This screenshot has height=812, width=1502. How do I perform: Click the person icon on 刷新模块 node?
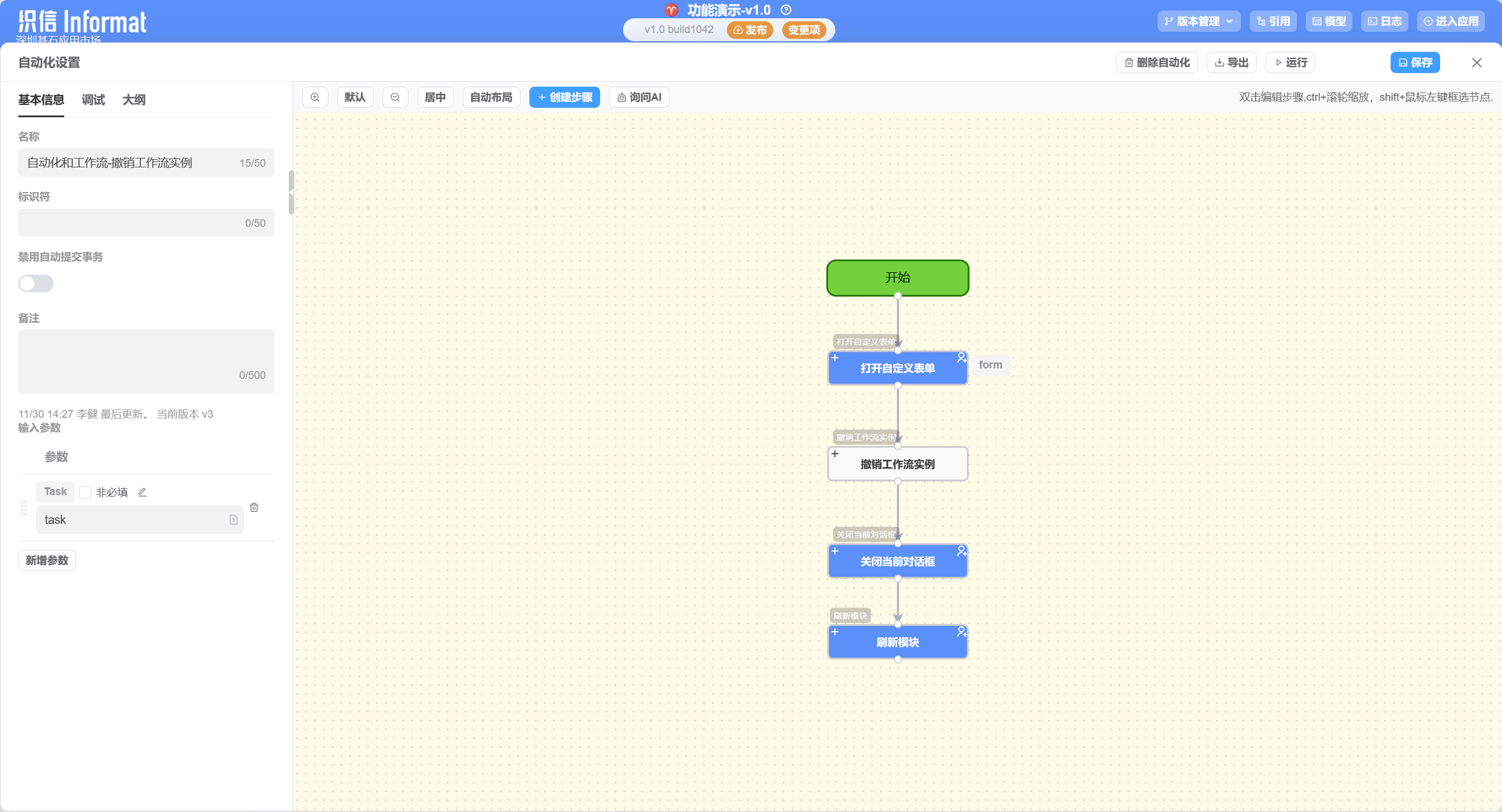pyautogui.click(x=961, y=631)
